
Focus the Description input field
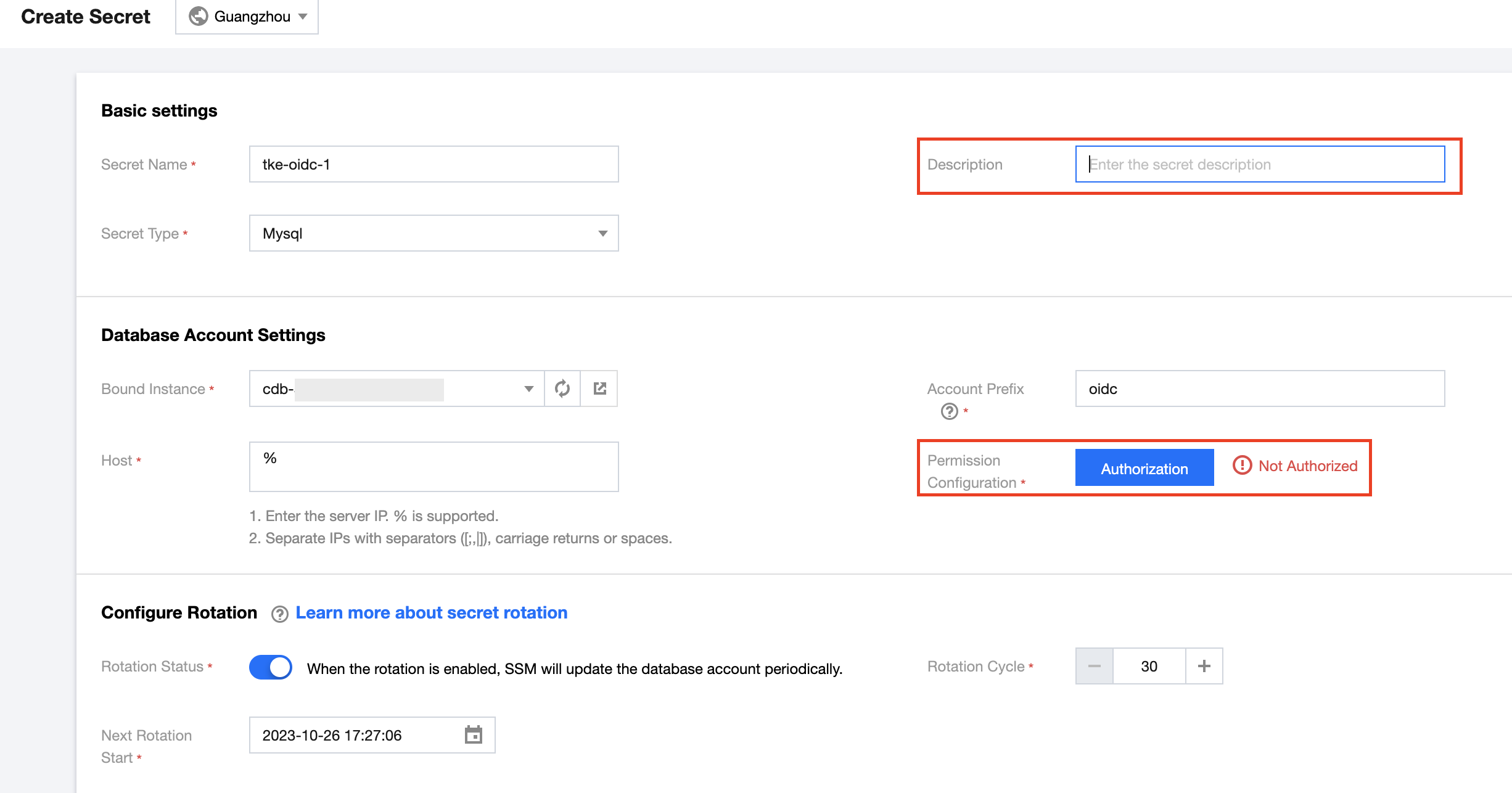[x=1259, y=164]
